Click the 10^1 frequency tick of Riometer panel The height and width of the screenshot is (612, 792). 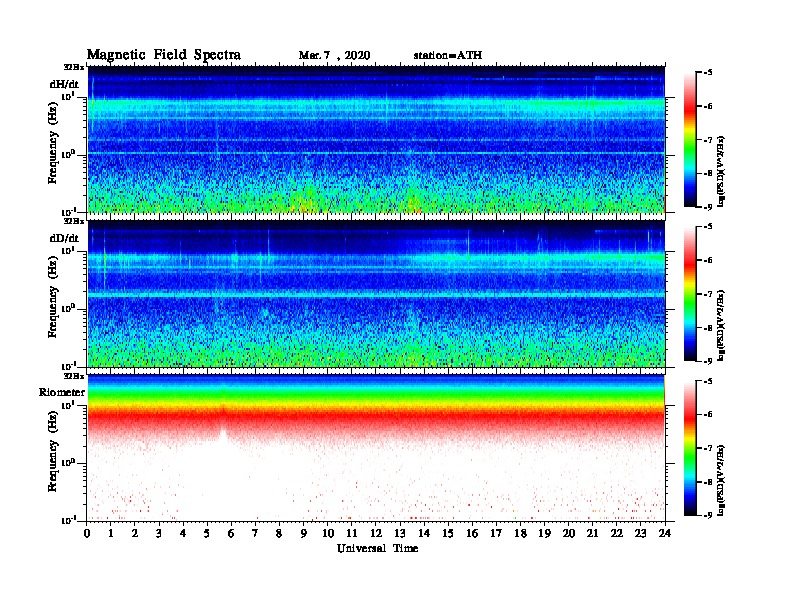point(68,405)
